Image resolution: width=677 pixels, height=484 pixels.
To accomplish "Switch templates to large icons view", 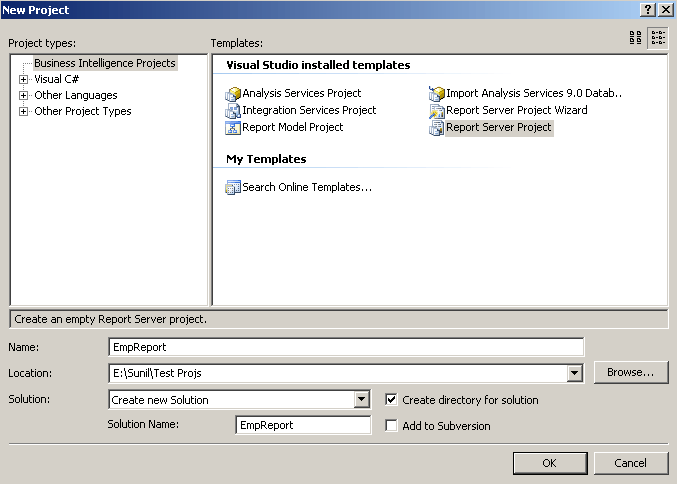I will coord(636,38).
